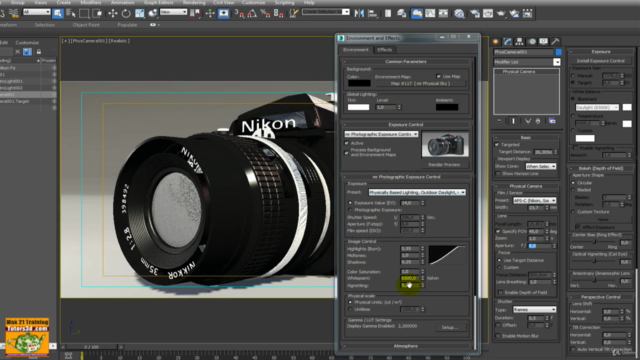640x360 pixels.
Task: Open reference coordinate View dropdown
Action: 173,12
